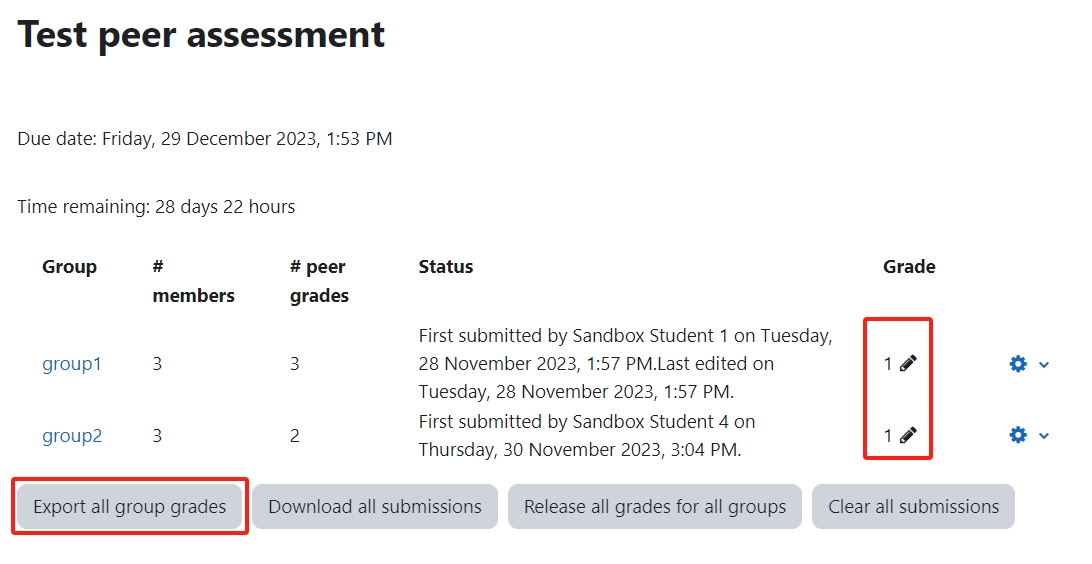This screenshot has width=1092, height=564.
Task: Click the pencil edit icon for group2 grade
Action: click(x=908, y=436)
